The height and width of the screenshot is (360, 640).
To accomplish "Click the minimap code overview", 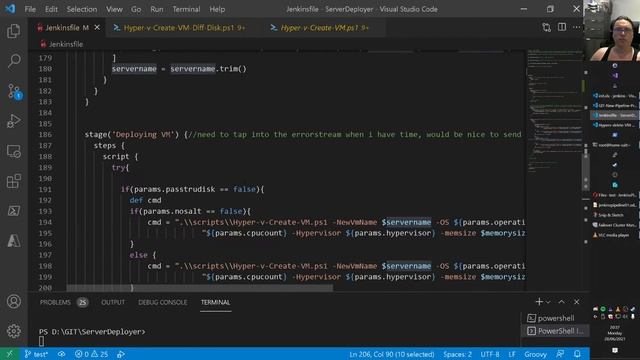I will [x=554, y=110].
